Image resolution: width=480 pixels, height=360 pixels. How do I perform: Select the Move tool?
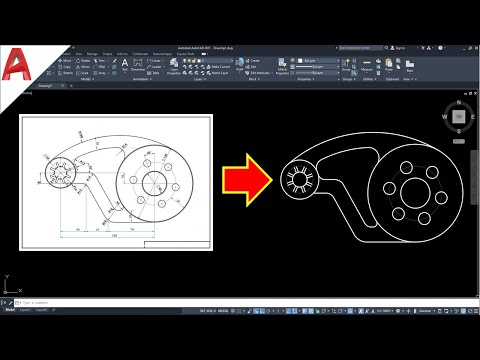coord(65,61)
